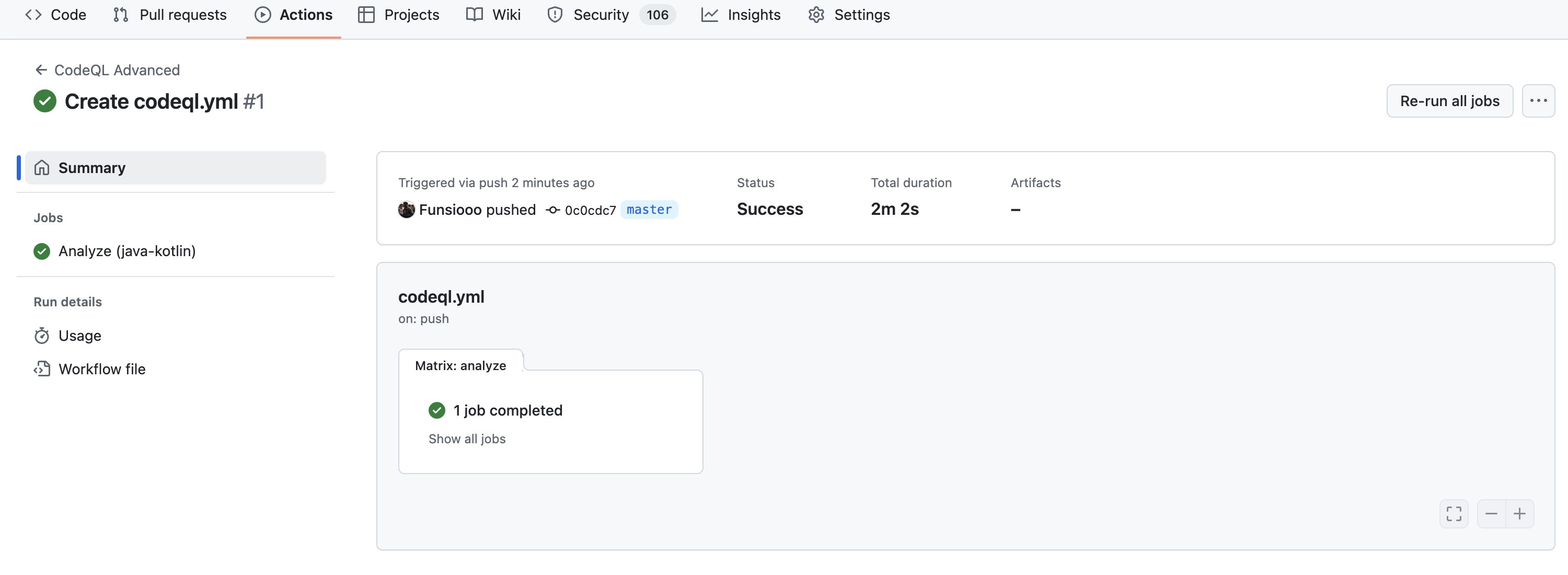
Task: Click the 1 job completed status
Action: point(507,410)
